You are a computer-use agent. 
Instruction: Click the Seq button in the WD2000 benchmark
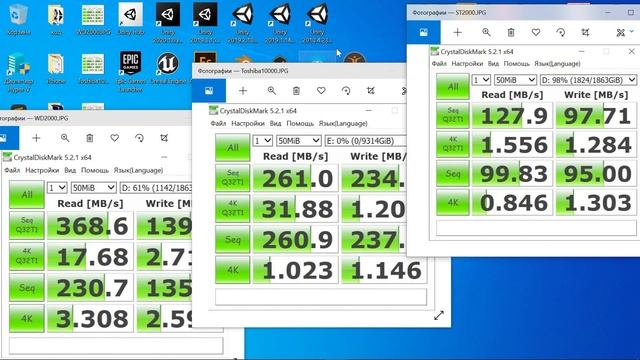(x=27, y=288)
